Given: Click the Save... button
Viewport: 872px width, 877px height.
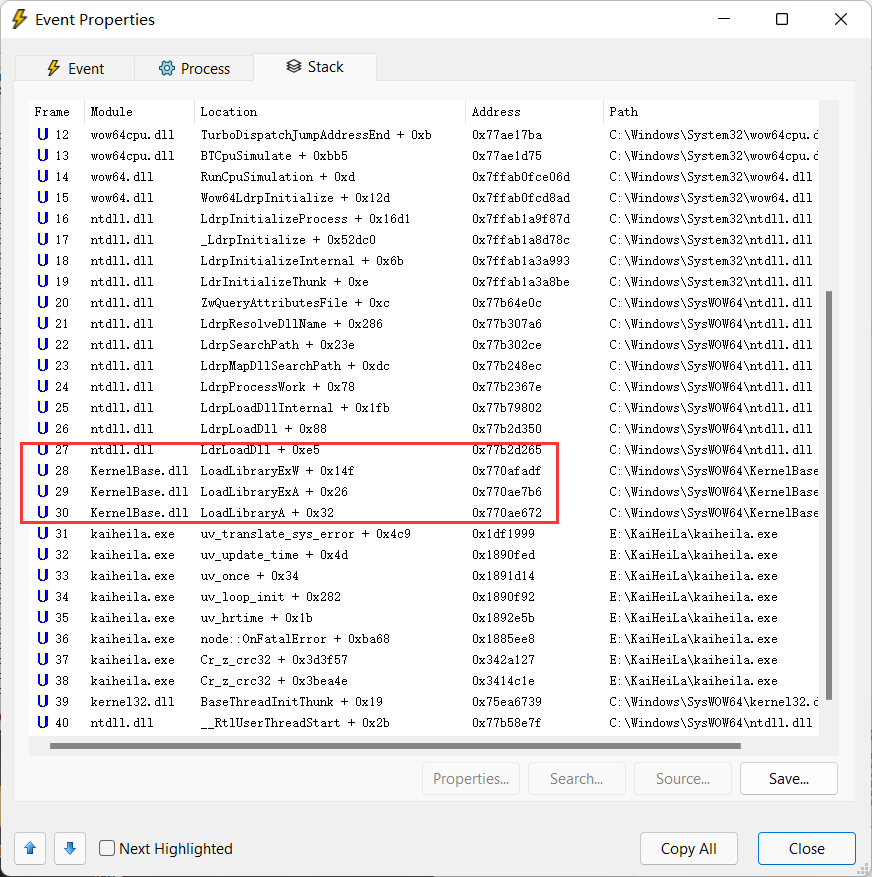Looking at the screenshot, I should pyautogui.click(x=789, y=779).
